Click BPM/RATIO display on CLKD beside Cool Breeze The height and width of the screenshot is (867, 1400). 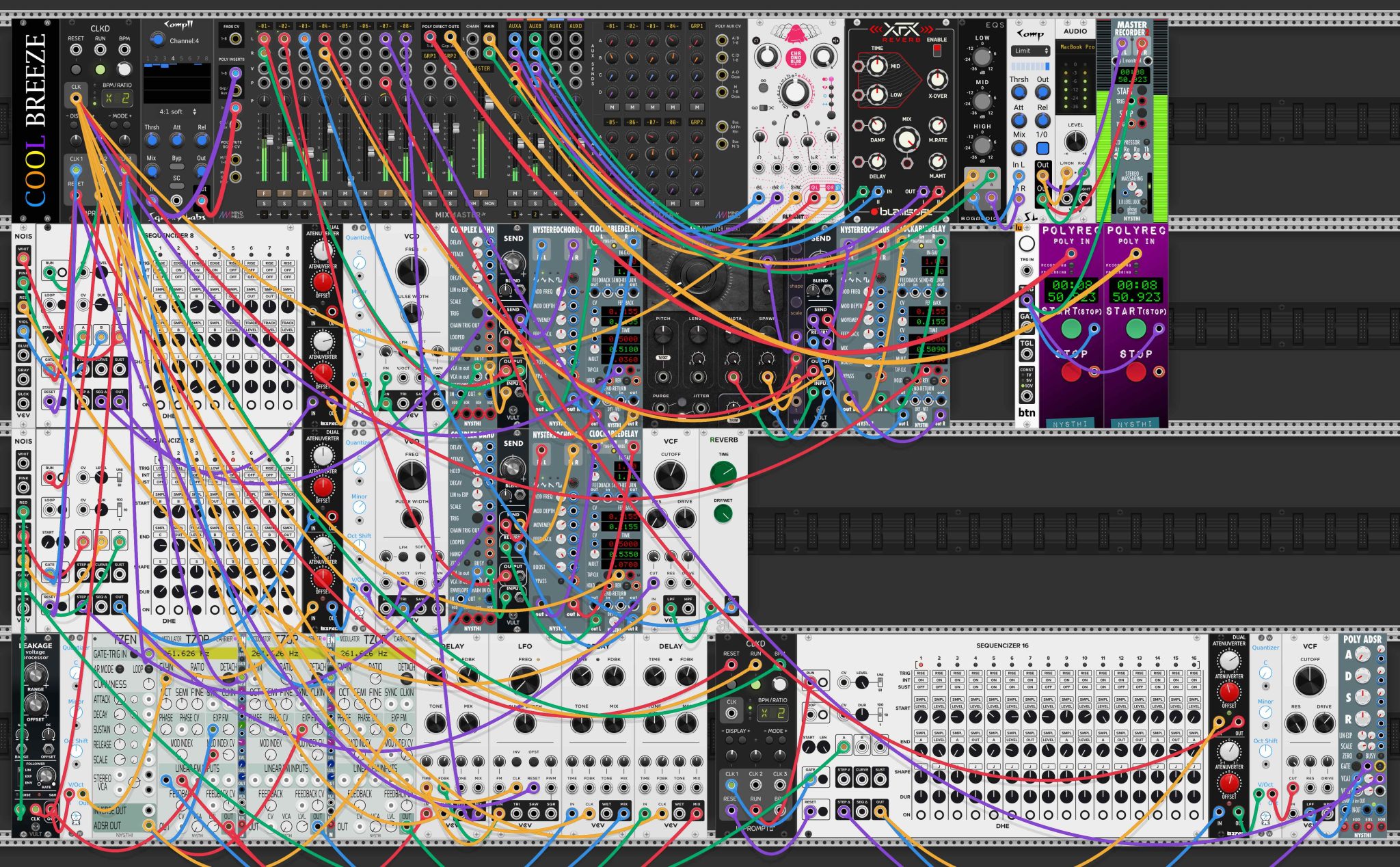[x=117, y=98]
